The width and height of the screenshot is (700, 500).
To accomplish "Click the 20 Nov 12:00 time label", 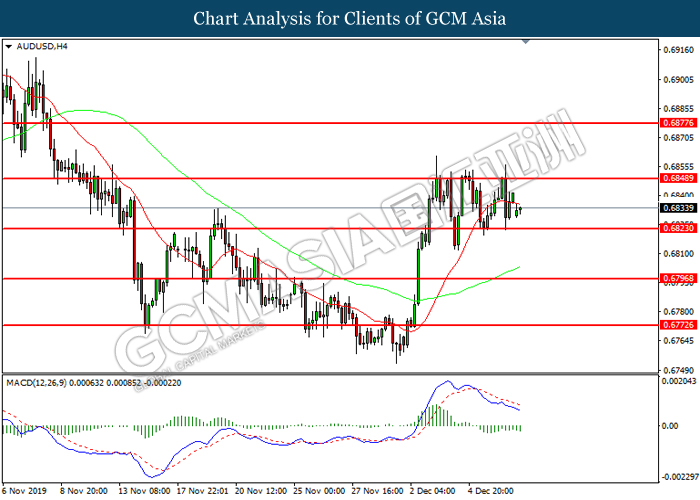I will tap(261, 491).
